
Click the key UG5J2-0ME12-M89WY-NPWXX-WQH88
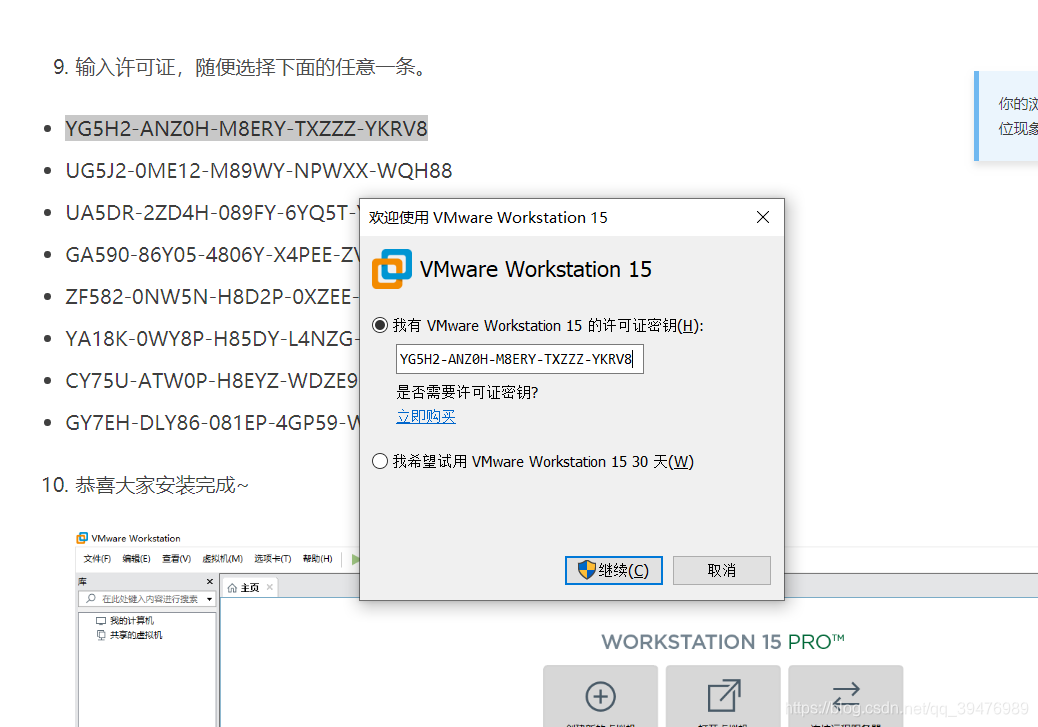coord(259,170)
